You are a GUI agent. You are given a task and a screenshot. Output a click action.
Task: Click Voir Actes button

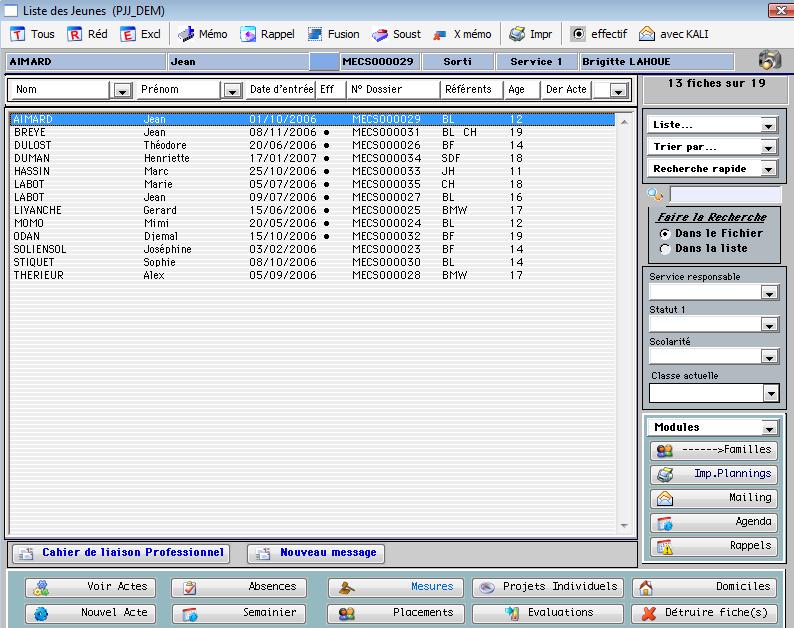(91, 587)
